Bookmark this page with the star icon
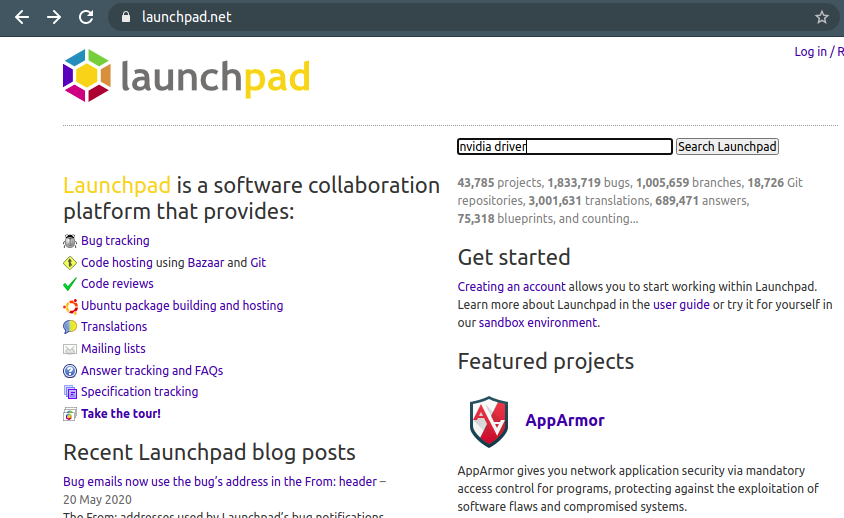Screen dimensions: 844x518 [x=821, y=17]
